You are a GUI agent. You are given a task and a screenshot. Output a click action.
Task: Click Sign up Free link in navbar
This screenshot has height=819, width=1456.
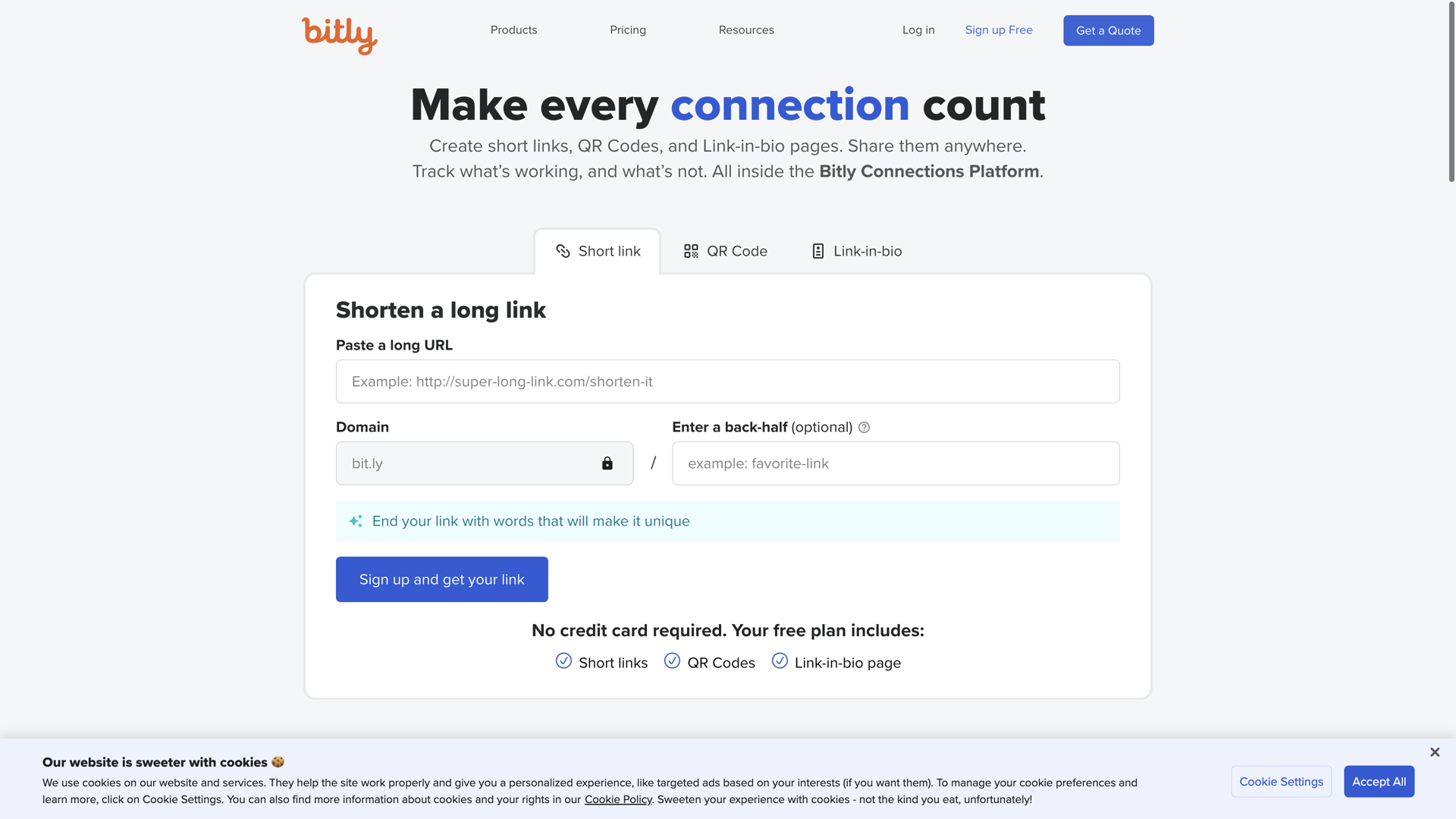pyautogui.click(x=999, y=29)
